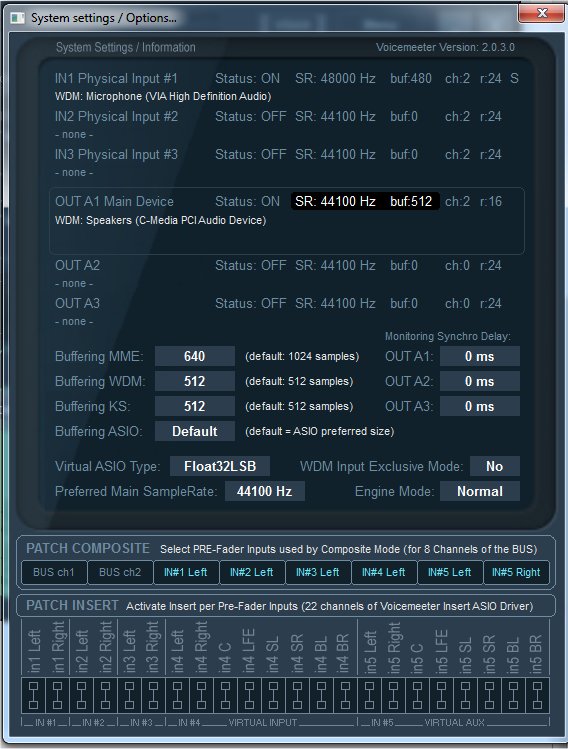Open the Virtual ASIO Type Float32LSB selector

click(220, 466)
